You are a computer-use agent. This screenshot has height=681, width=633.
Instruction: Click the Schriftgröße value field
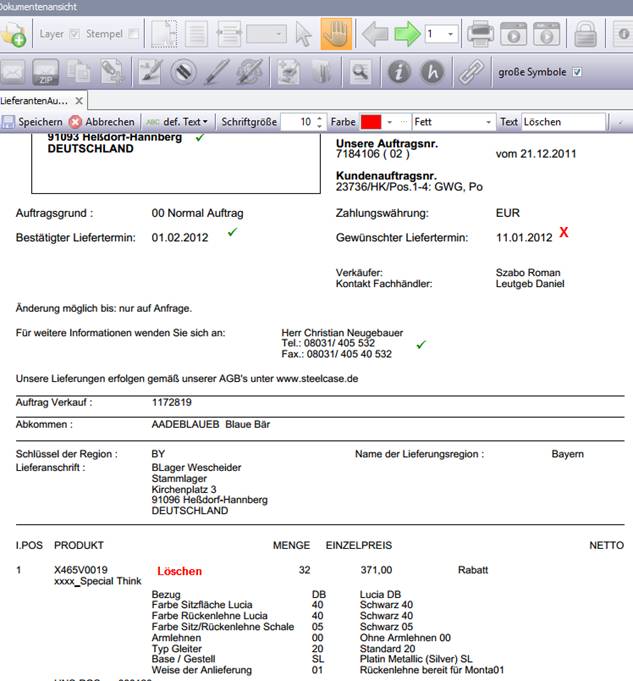click(x=298, y=122)
